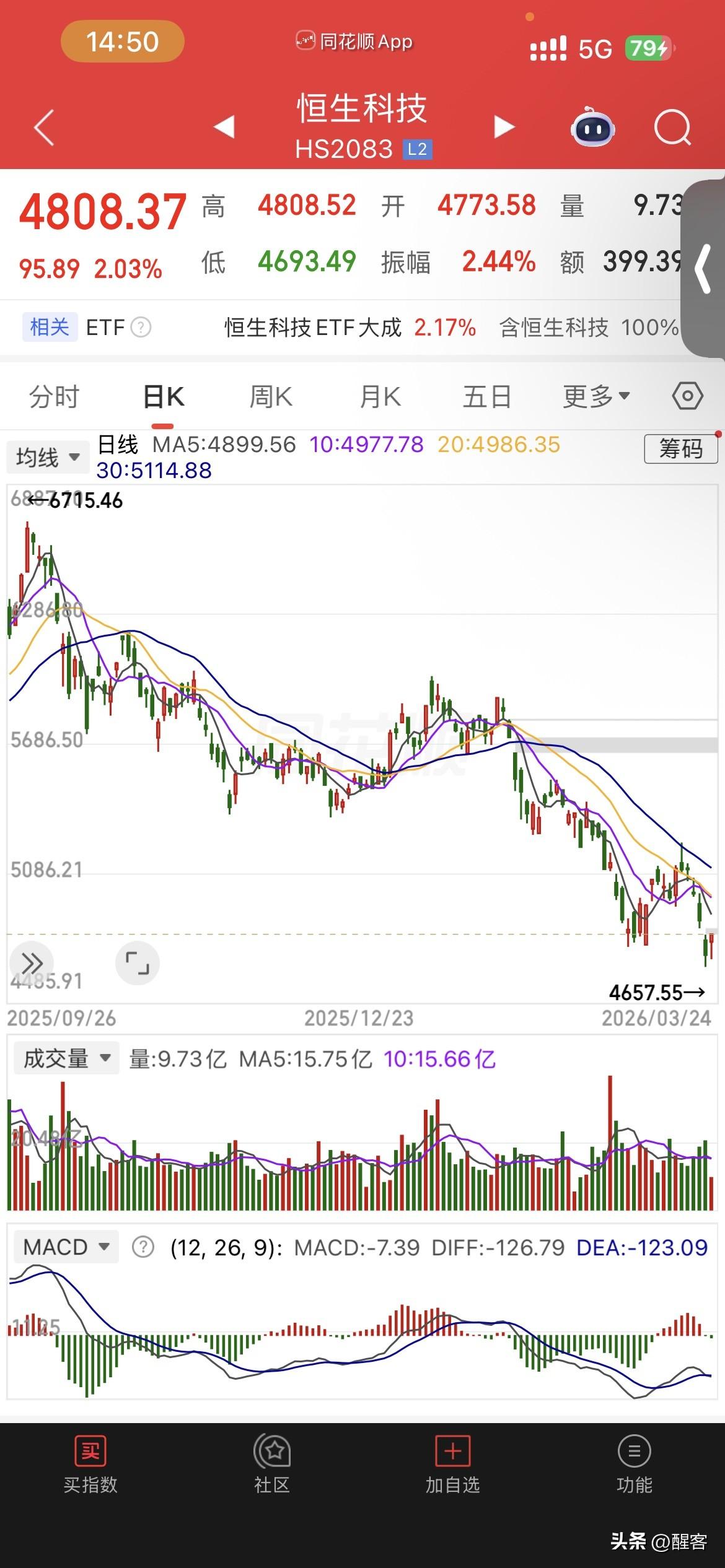Select the 日K daily chart tab
Viewport: 725px width, 1568px height.
(x=164, y=397)
